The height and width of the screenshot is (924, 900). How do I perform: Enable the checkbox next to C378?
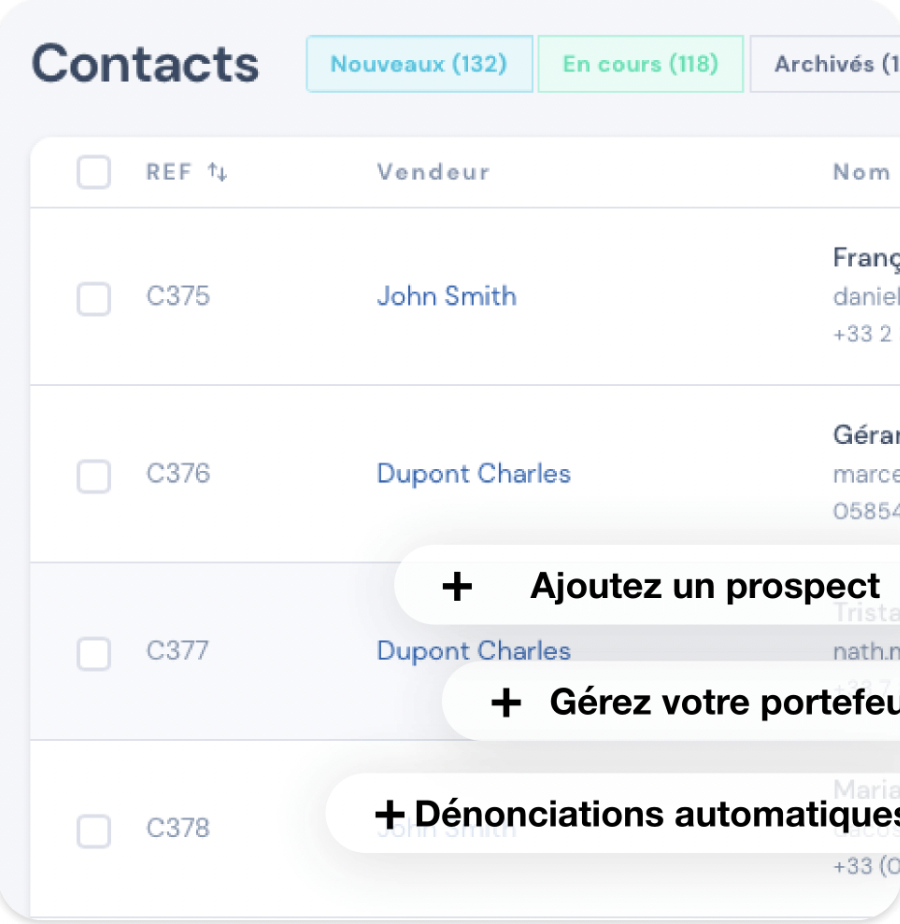click(94, 830)
